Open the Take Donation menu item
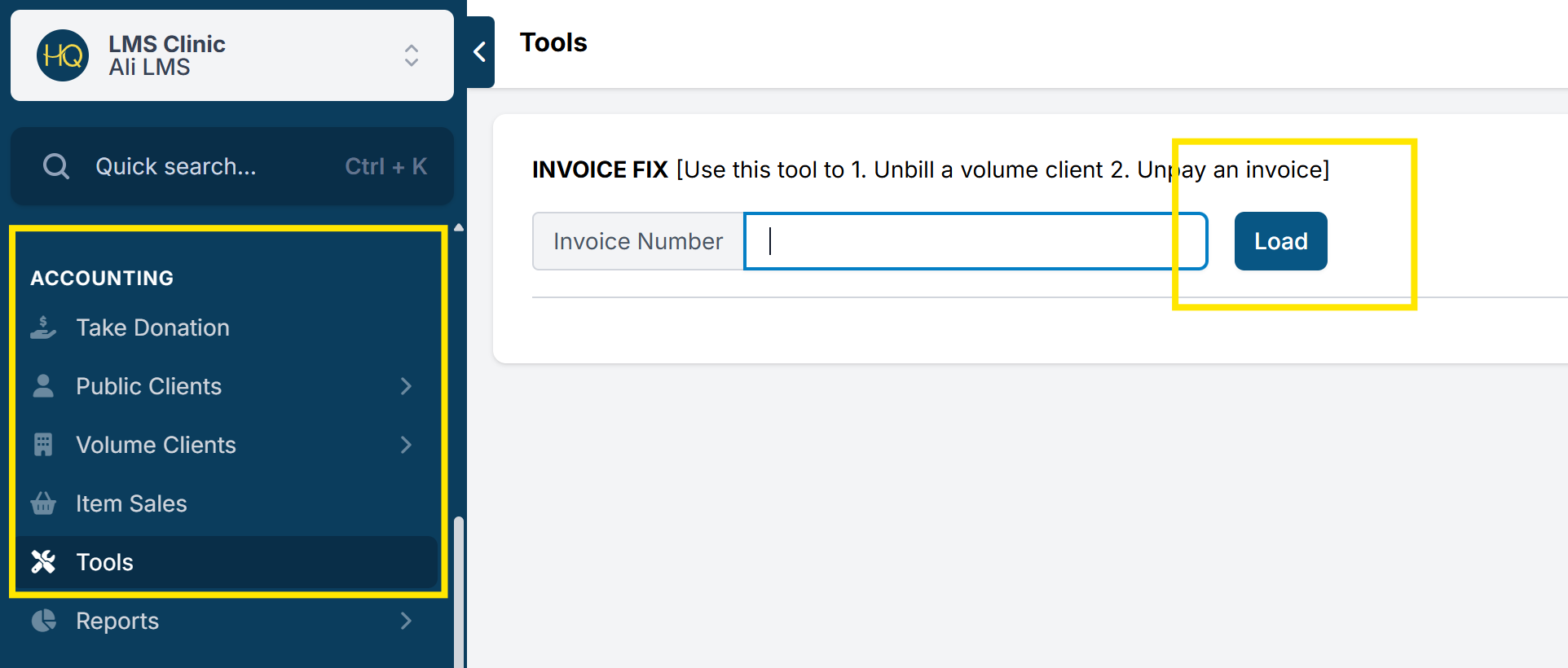The height and width of the screenshot is (668, 1568). (x=152, y=327)
